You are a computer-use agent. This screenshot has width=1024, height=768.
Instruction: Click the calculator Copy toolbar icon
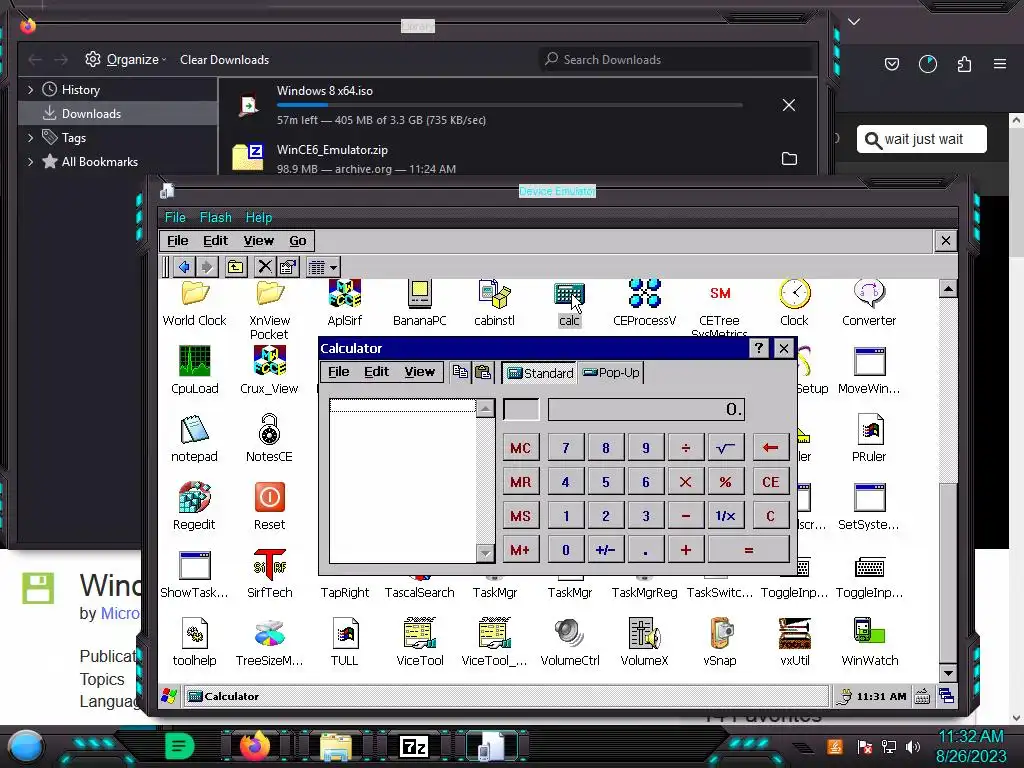point(460,372)
